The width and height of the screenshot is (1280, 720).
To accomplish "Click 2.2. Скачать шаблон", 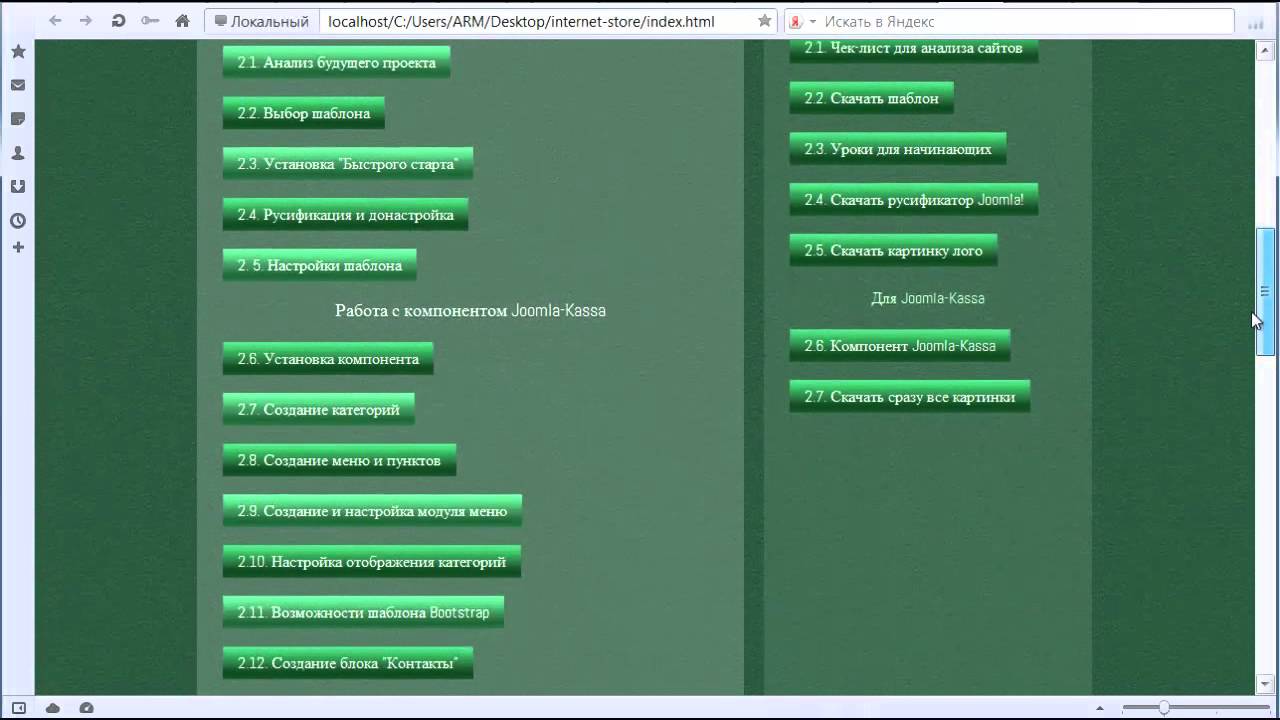I will click(871, 98).
